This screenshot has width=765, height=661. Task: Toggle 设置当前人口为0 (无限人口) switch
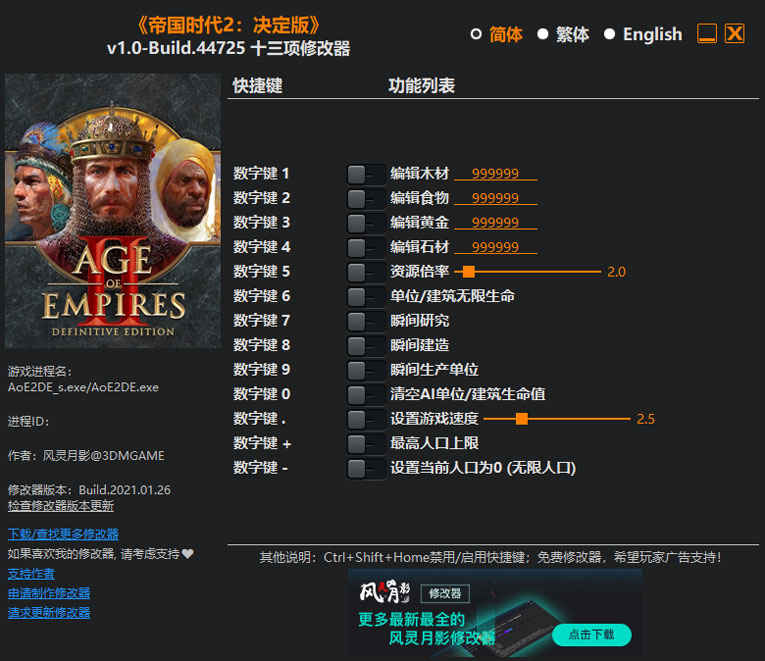(x=365, y=468)
